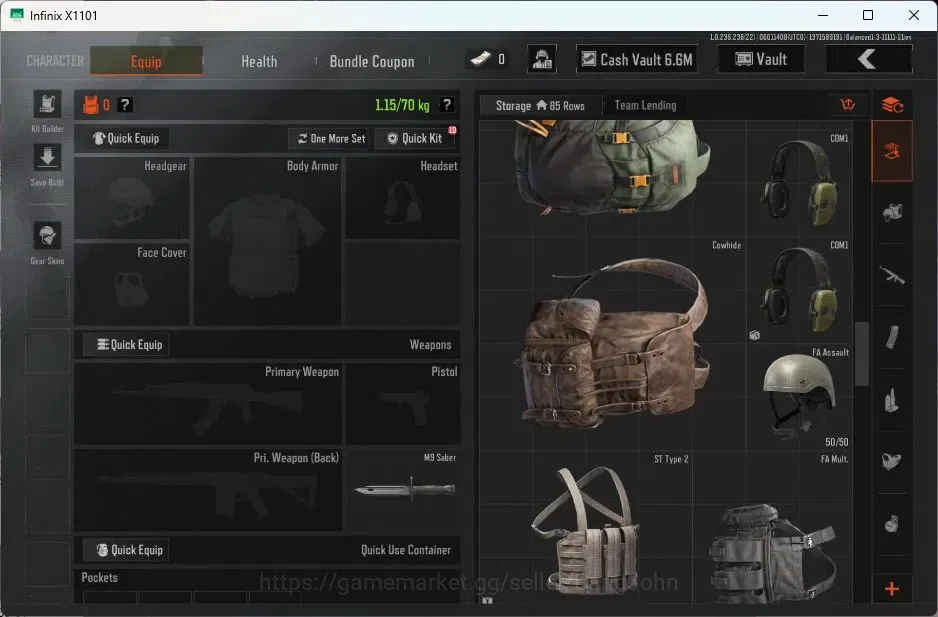Select the empty Headset slot
Screen dimensions: 938x617
point(403,198)
